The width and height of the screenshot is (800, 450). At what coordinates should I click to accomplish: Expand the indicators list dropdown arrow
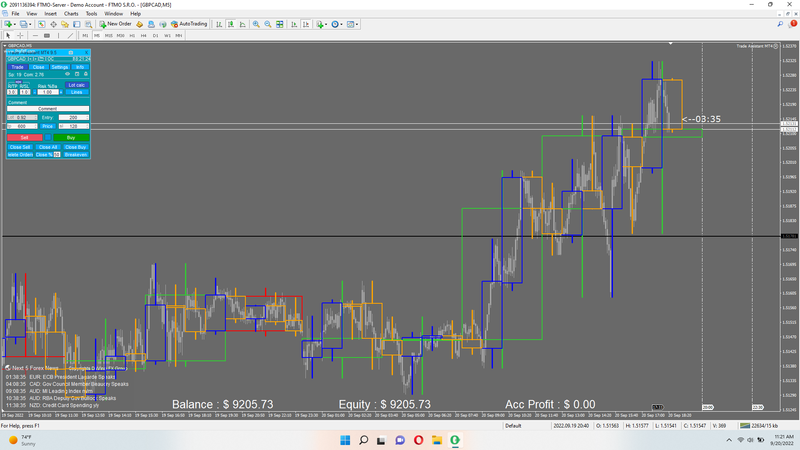[326, 23]
